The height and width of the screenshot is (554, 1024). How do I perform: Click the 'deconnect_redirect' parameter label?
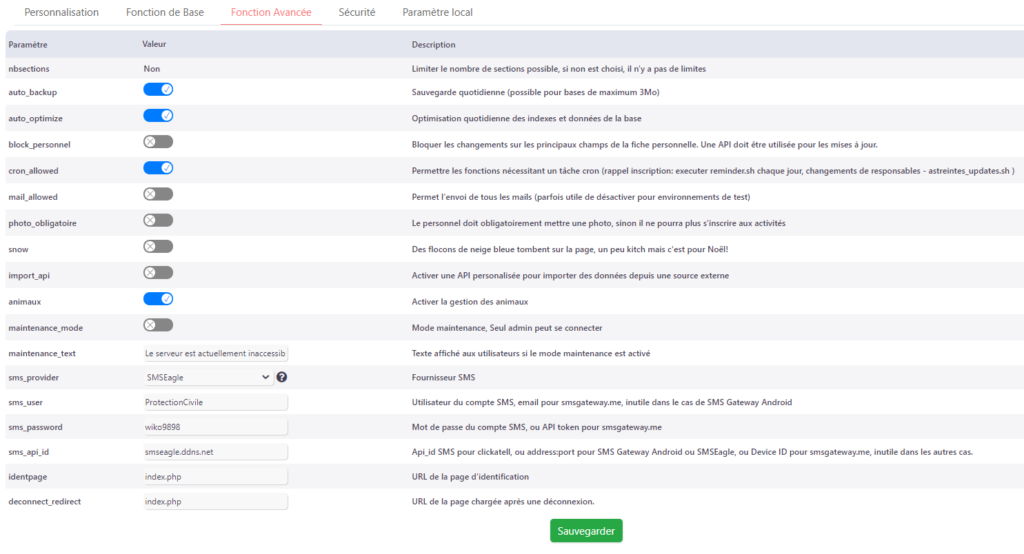[x=44, y=502]
